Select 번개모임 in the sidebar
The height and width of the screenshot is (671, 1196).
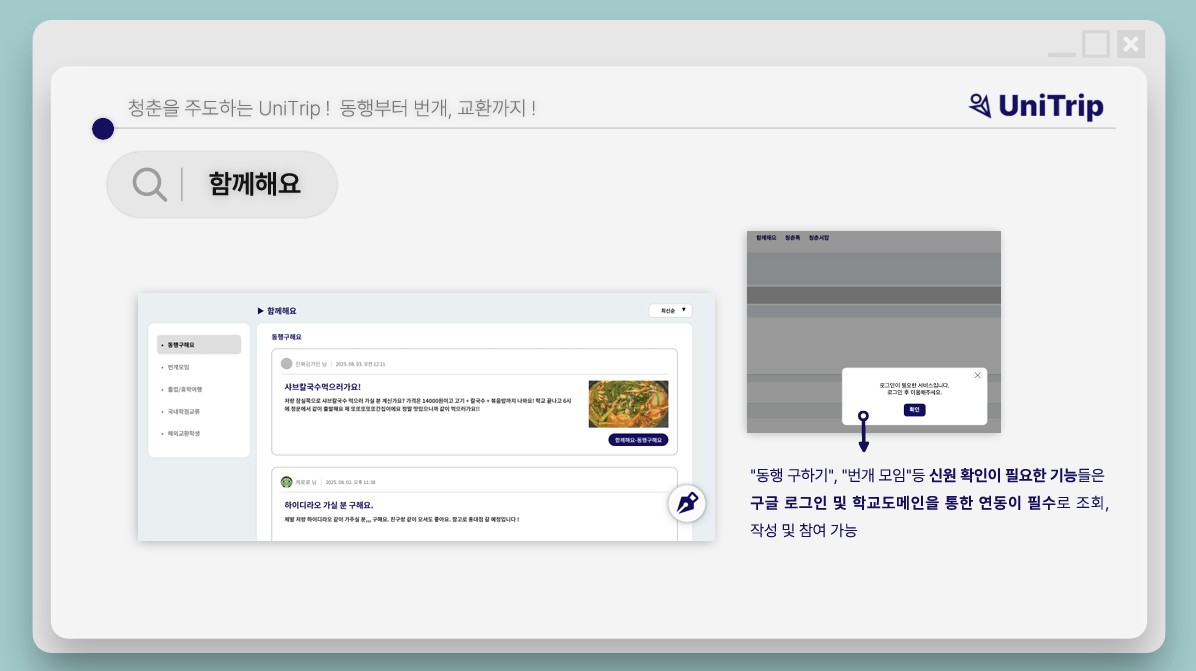[x=178, y=367]
